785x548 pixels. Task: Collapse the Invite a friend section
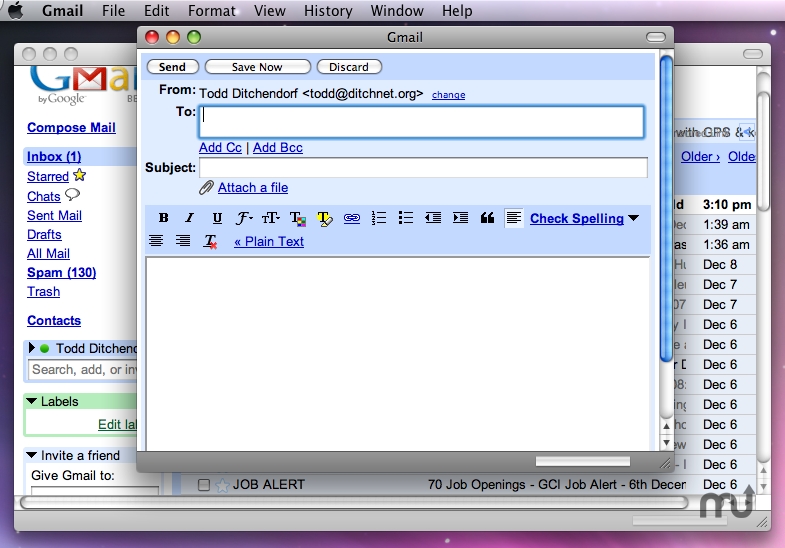click(32, 455)
